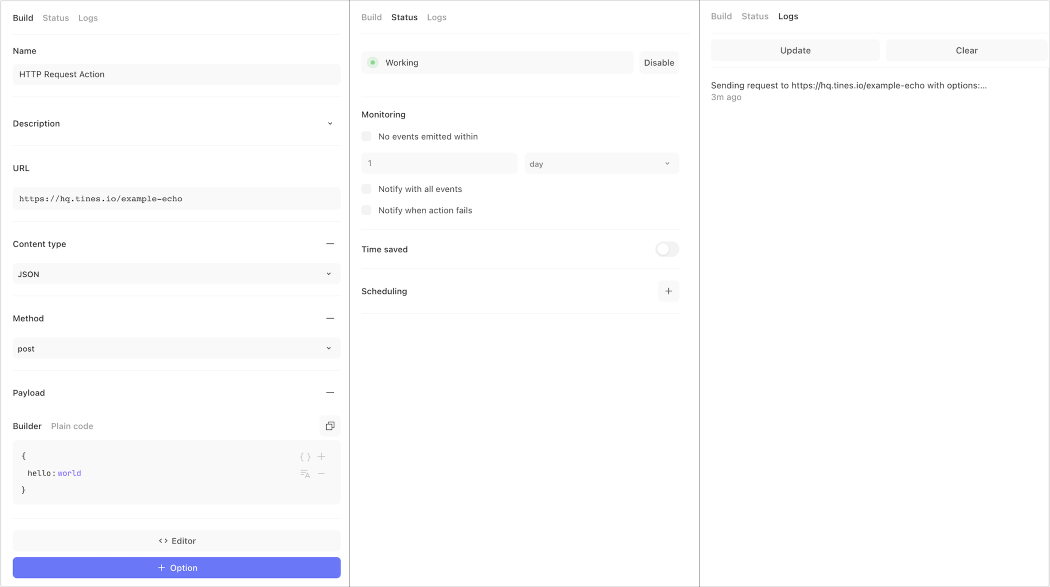Check Notify when action fails
1050x587 pixels.
tap(366, 210)
